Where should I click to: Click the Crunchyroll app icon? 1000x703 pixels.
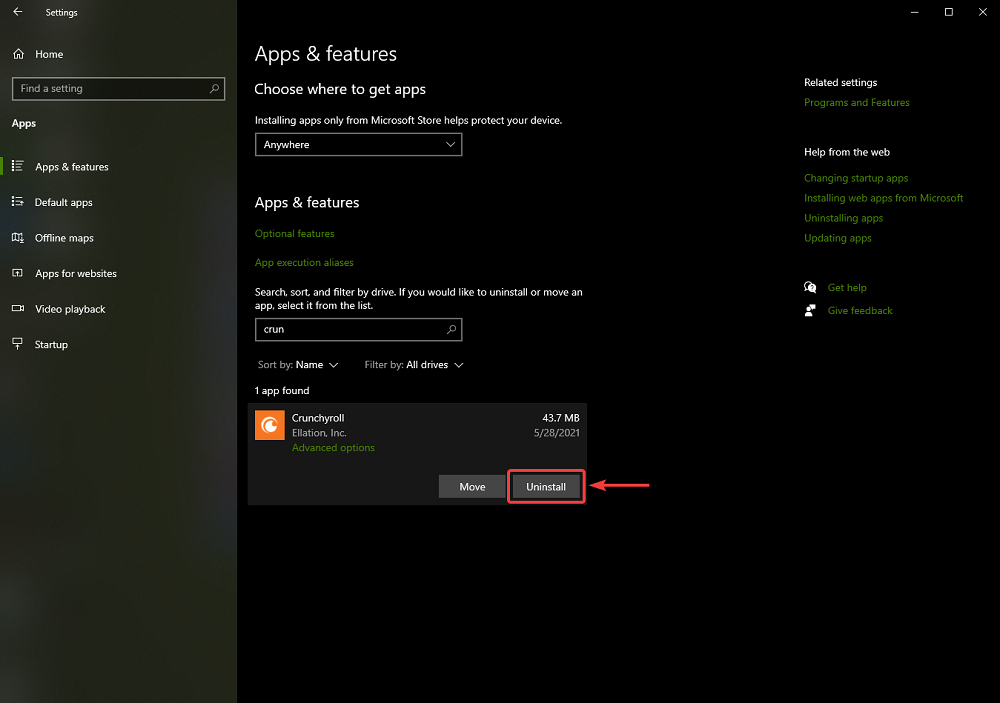270,426
